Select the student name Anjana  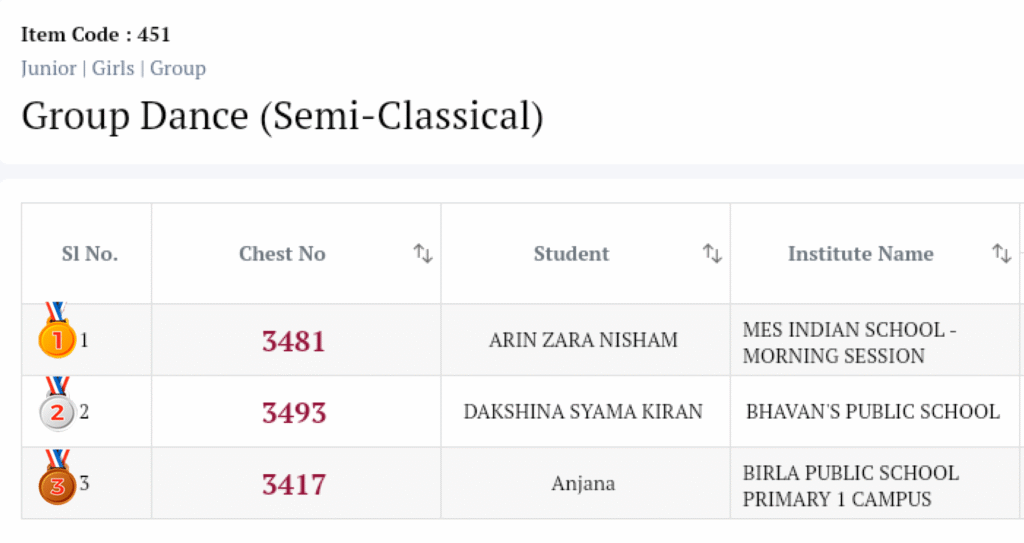pos(583,484)
